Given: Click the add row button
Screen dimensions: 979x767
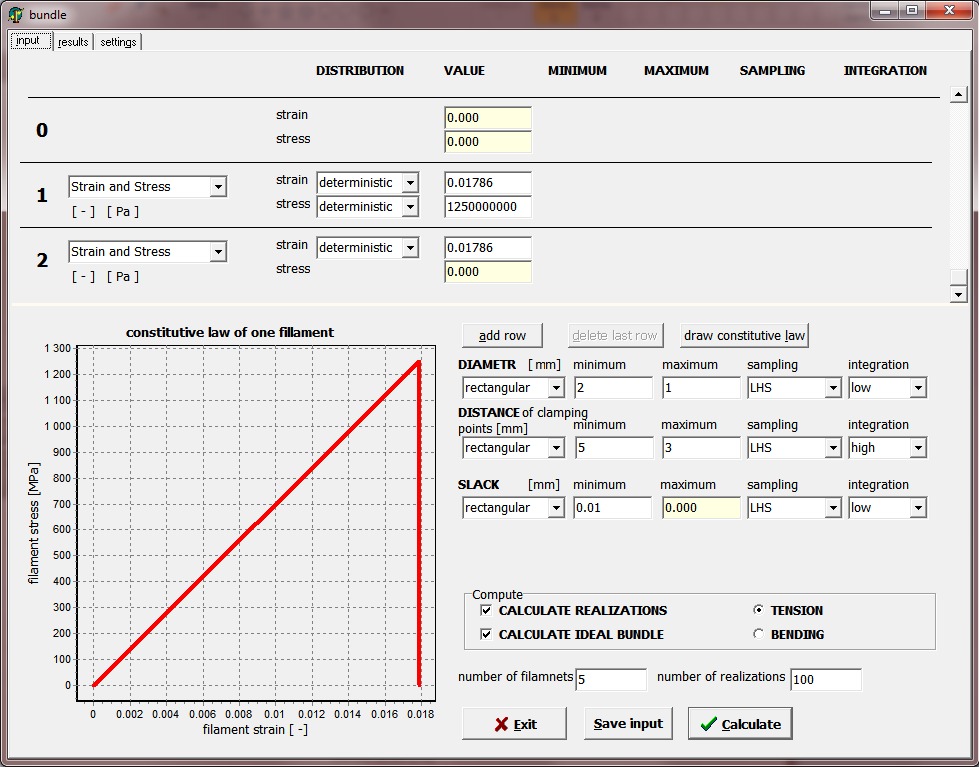Looking at the screenshot, I should click(501, 335).
